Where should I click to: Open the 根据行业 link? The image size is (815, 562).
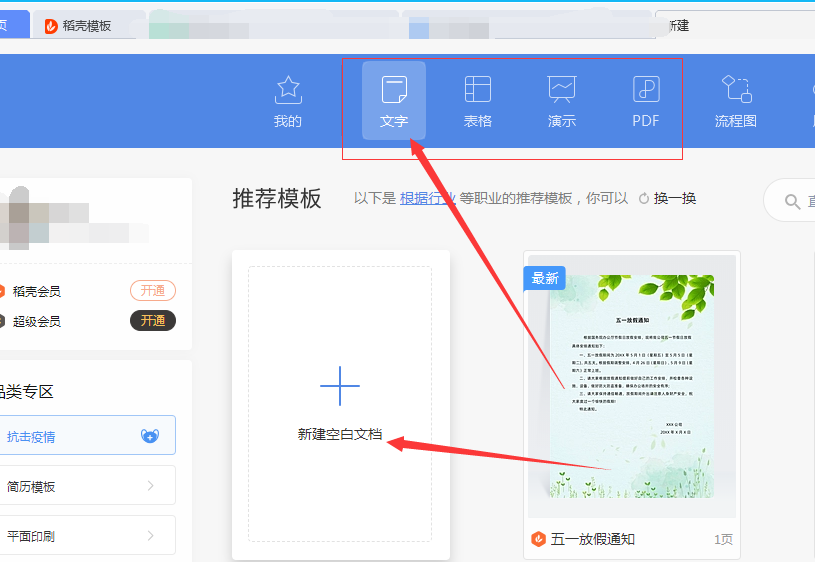pos(427,198)
